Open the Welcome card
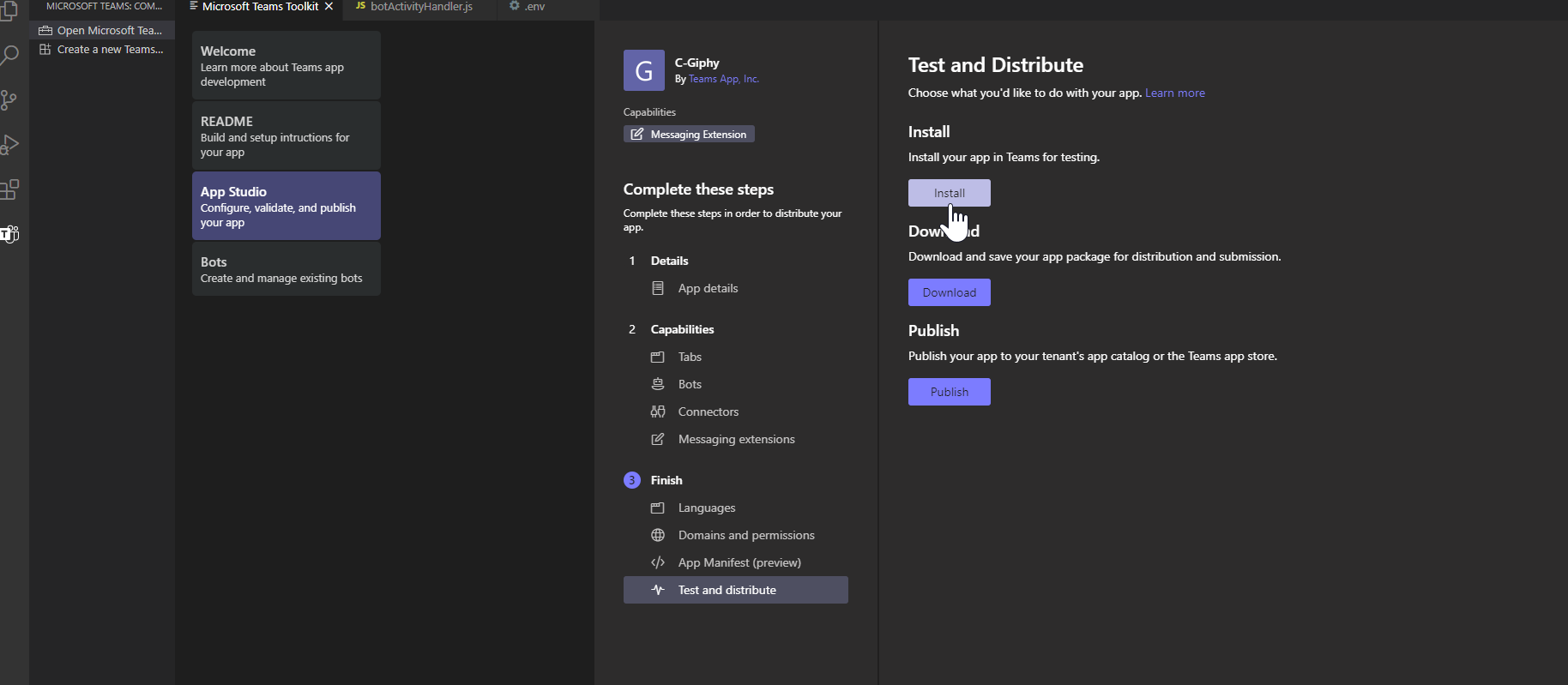1568x685 pixels. click(x=286, y=65)
